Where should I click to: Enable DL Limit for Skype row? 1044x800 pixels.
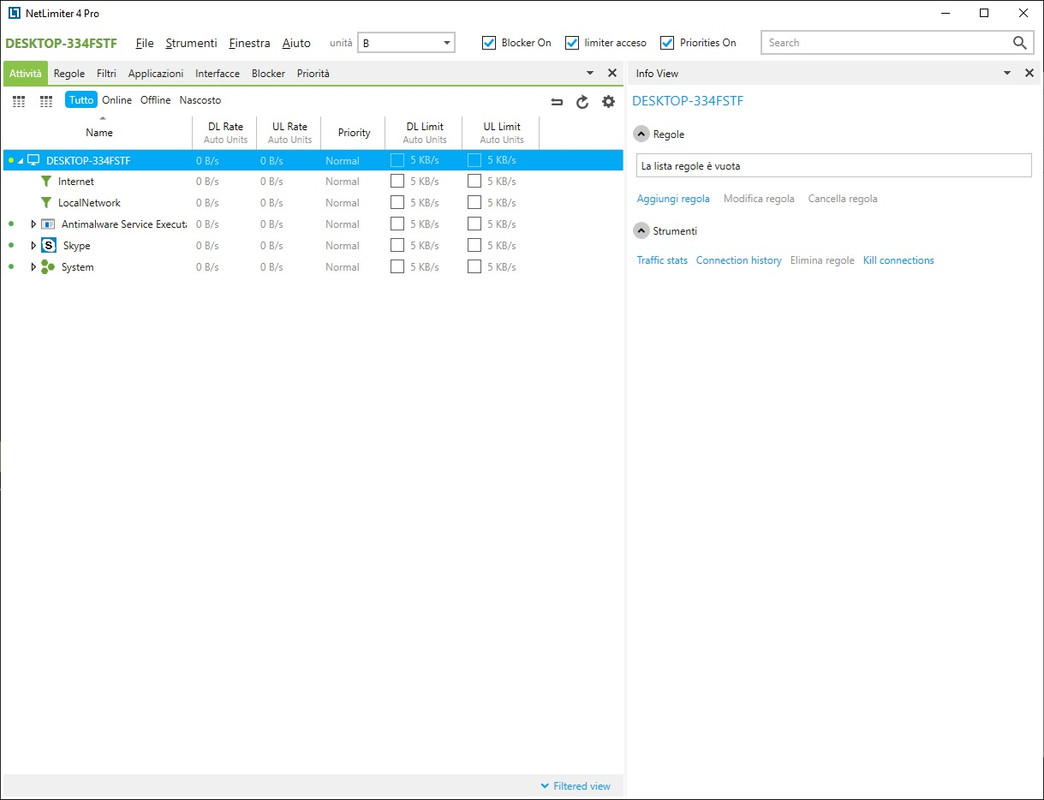pos(397,245)
